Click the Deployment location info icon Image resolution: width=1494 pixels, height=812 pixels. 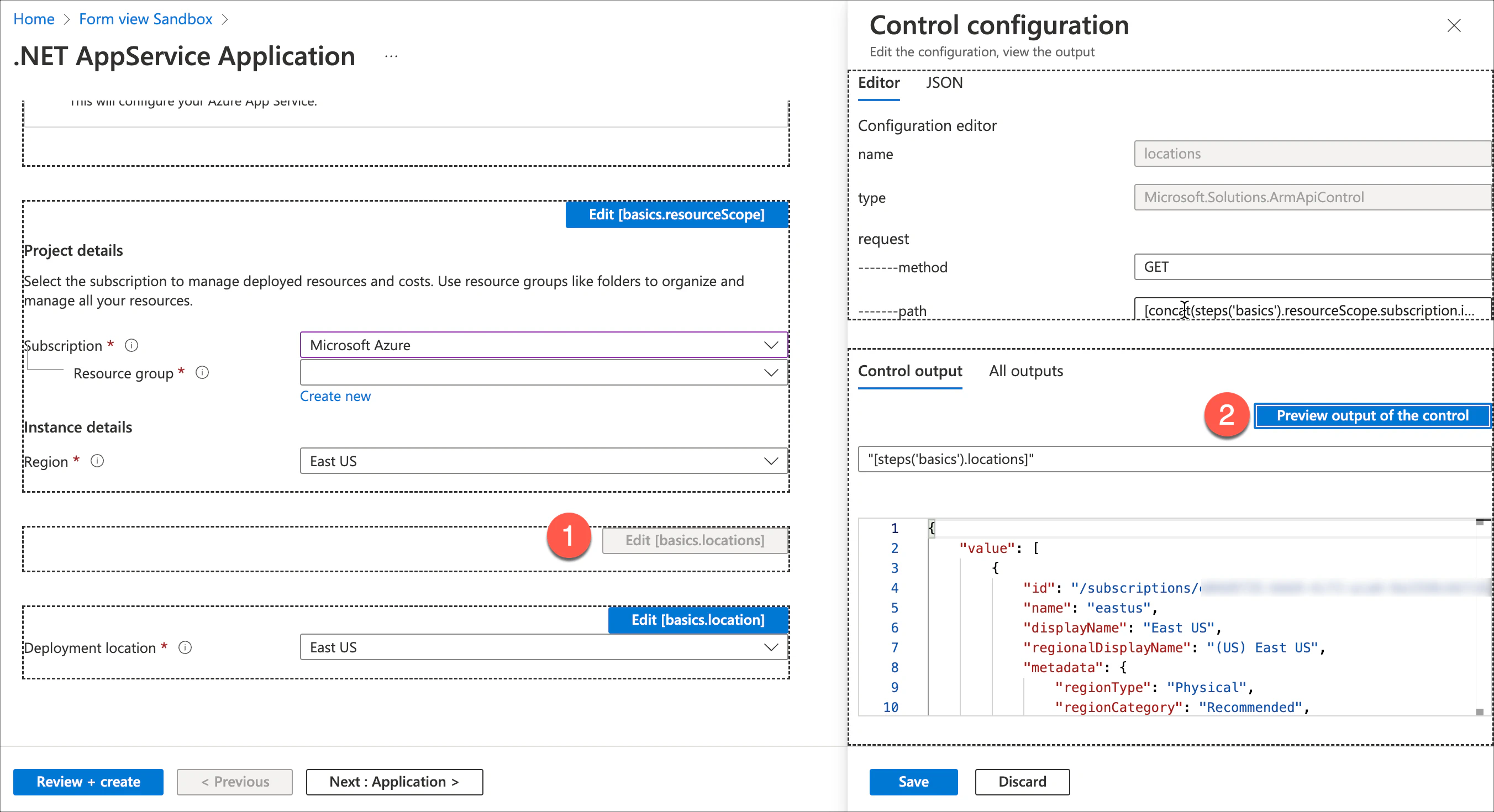tap(185, 647)
